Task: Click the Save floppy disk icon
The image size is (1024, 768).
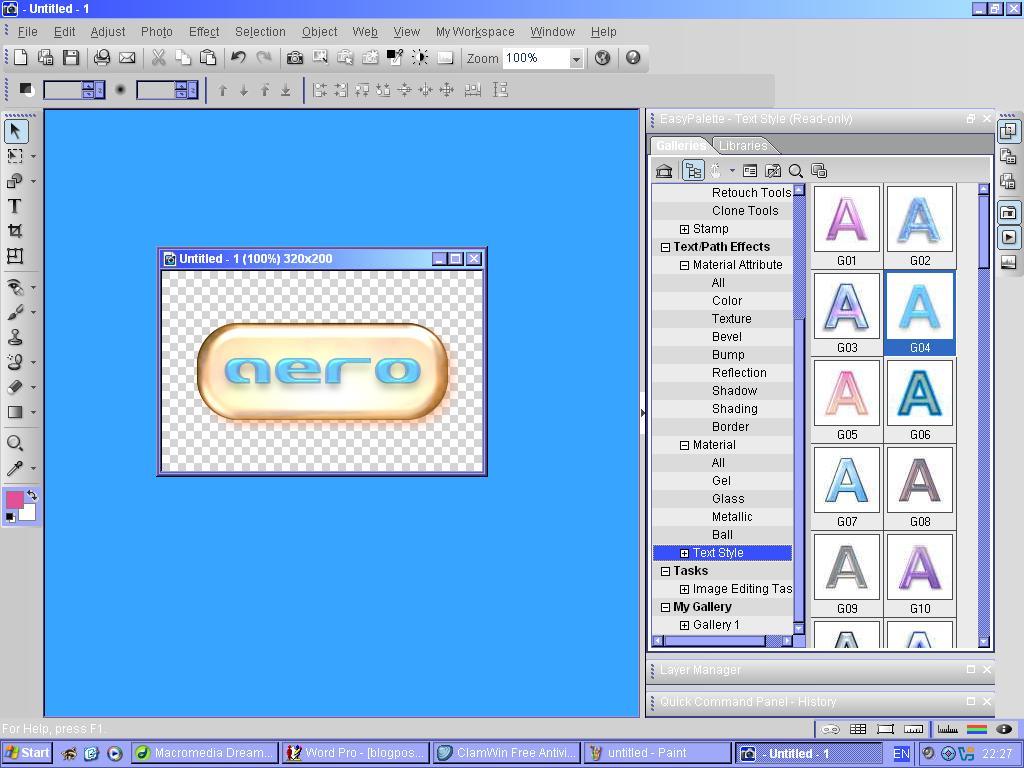Action: [x=70, y=58]
